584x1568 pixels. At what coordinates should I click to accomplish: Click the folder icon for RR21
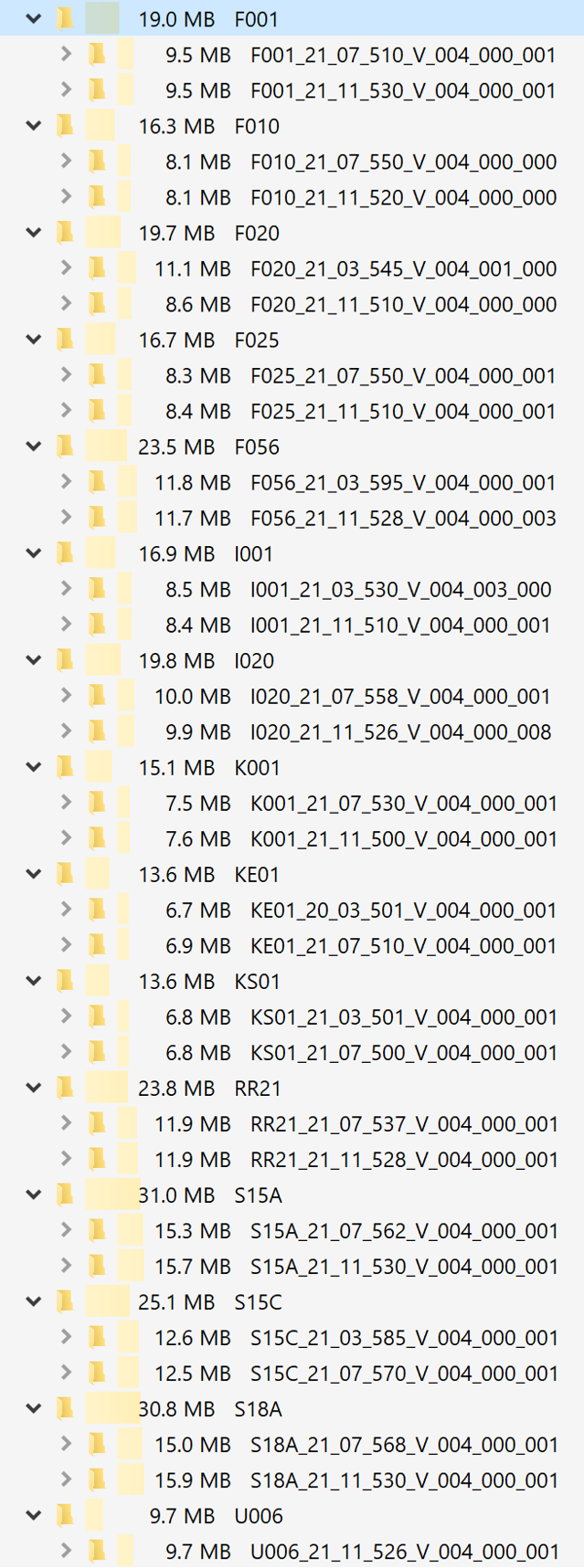tap(63, 1088)
